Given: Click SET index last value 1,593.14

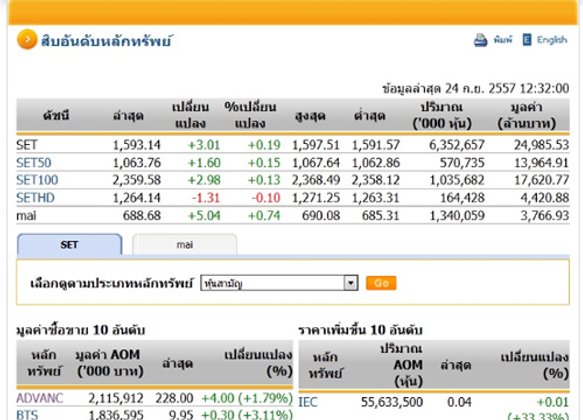Looking at the screenshot, I should click(137, 145).
